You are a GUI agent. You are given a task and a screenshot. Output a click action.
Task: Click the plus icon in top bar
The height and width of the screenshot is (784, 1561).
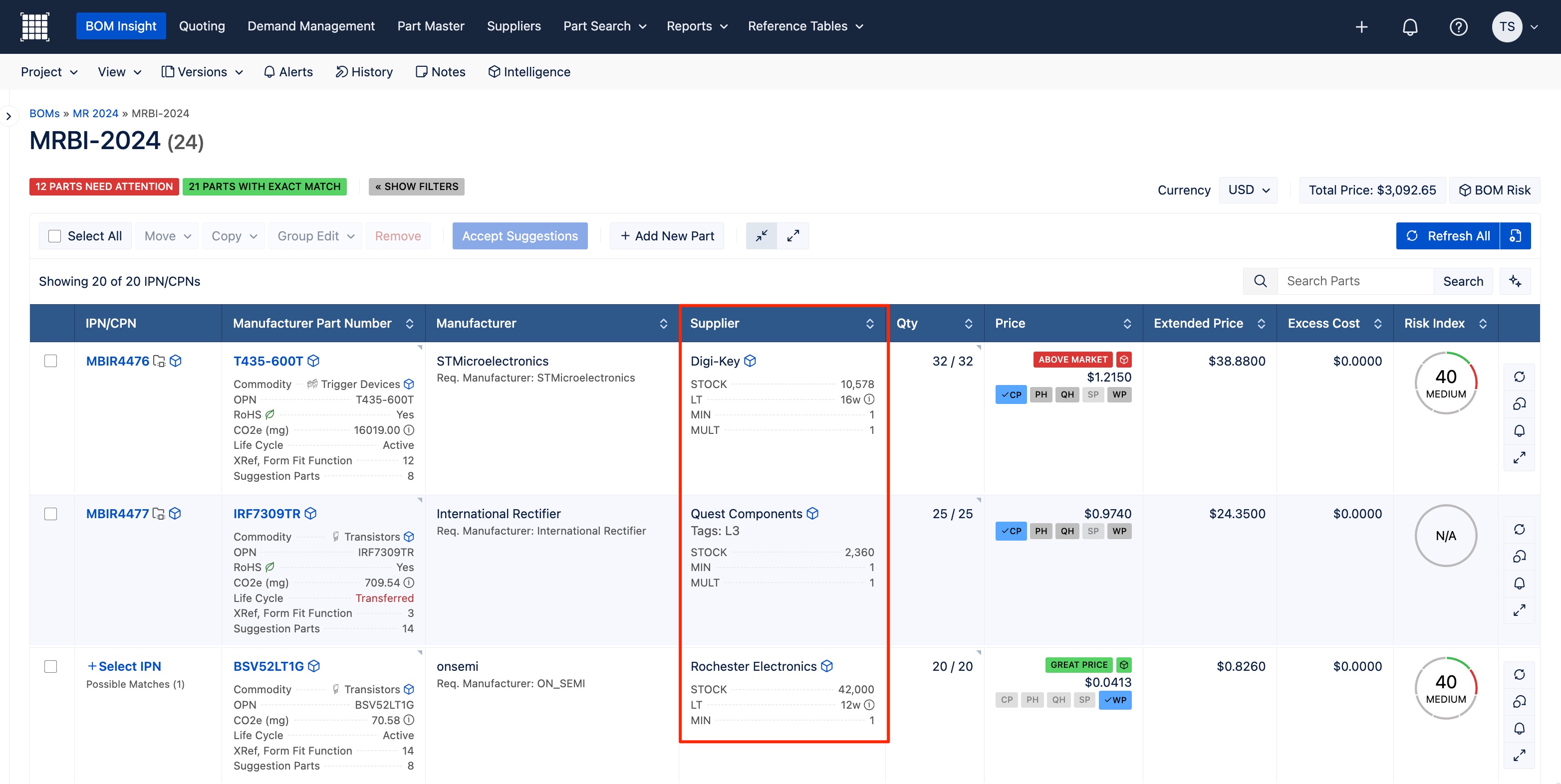point(1361,26)
